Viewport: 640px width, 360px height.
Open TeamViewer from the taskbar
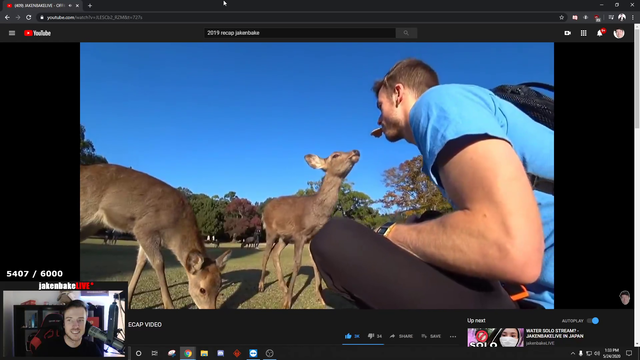pyautogui.click(x=253, y=353)
